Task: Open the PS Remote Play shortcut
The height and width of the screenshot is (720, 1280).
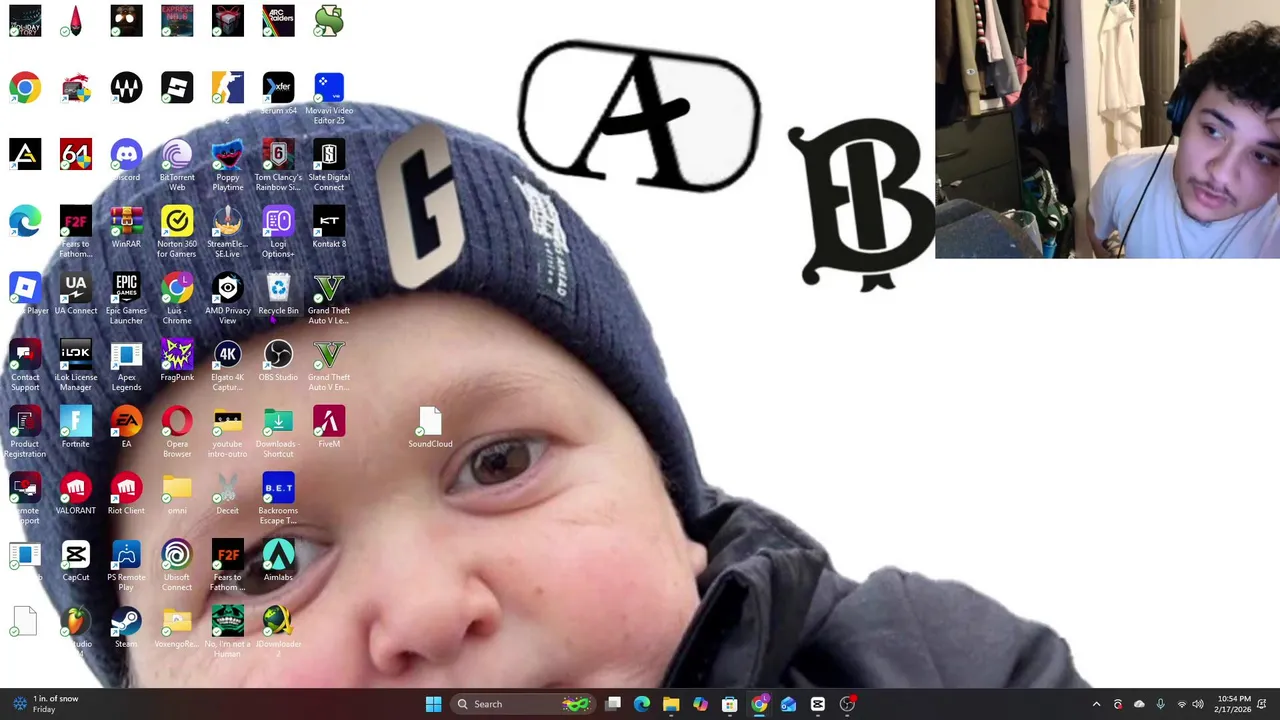Action: [126, 567]
